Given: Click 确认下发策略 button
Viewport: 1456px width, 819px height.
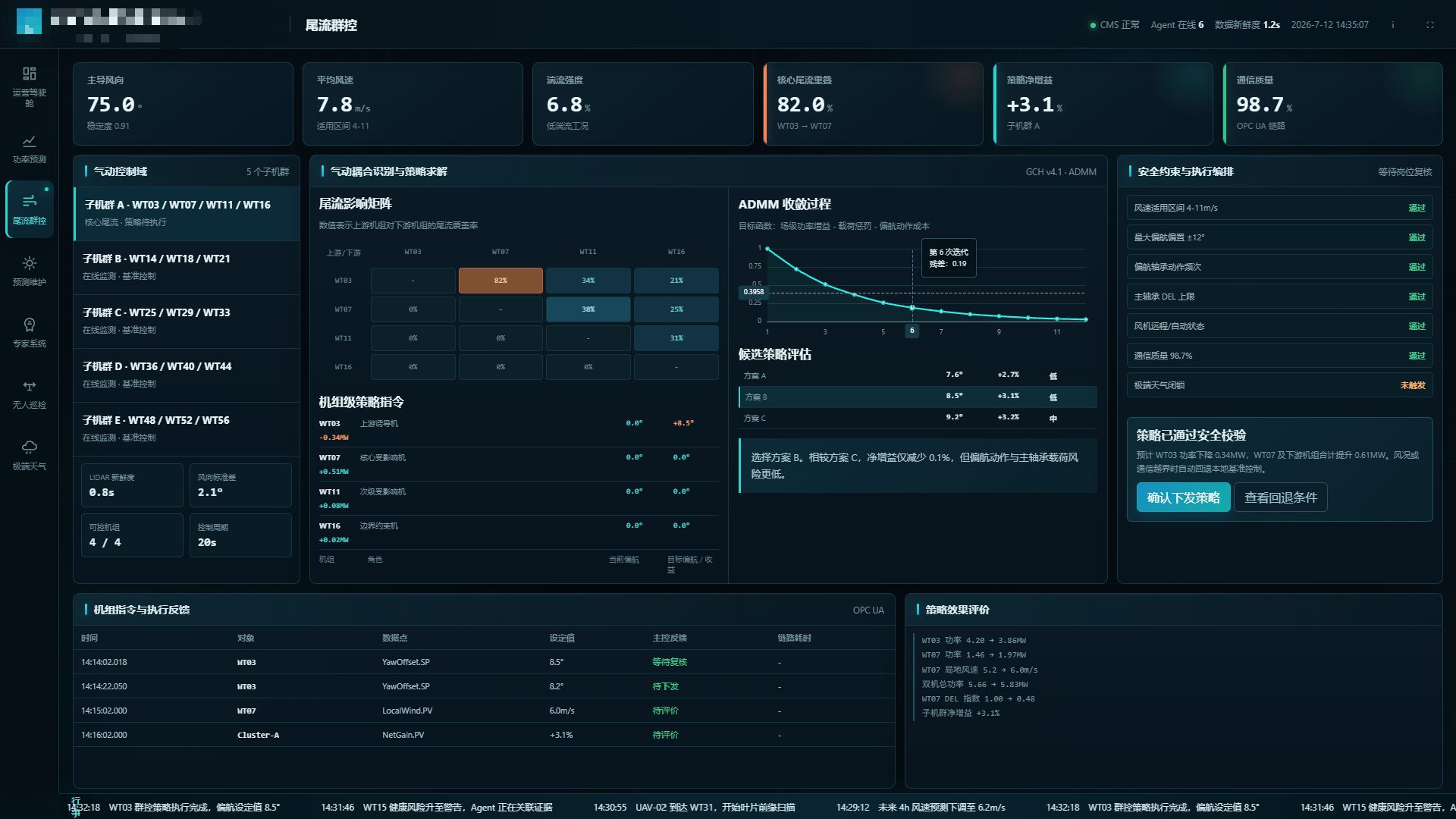Looking at the screenshot, I should pyautogui.click(x=1183, y=497).
